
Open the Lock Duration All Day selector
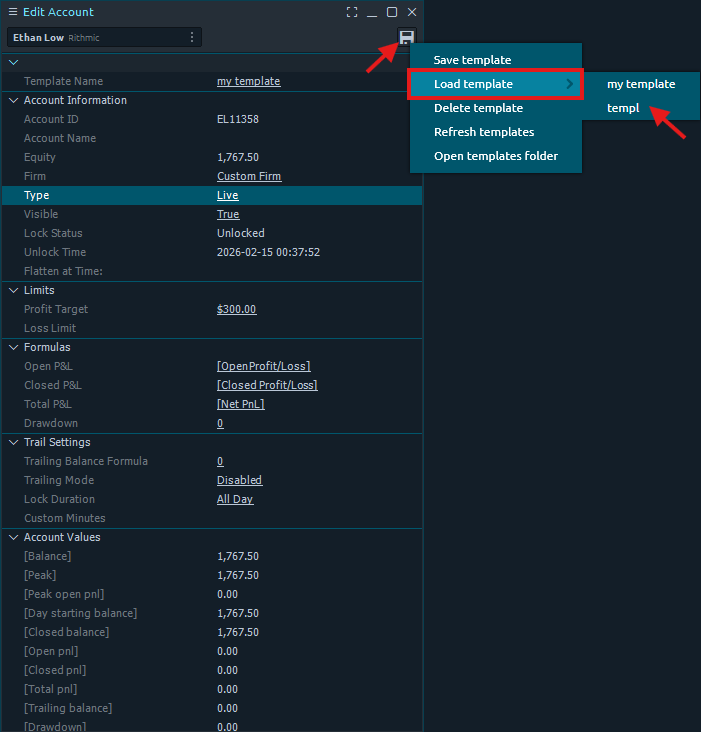(x=235, y=499)
